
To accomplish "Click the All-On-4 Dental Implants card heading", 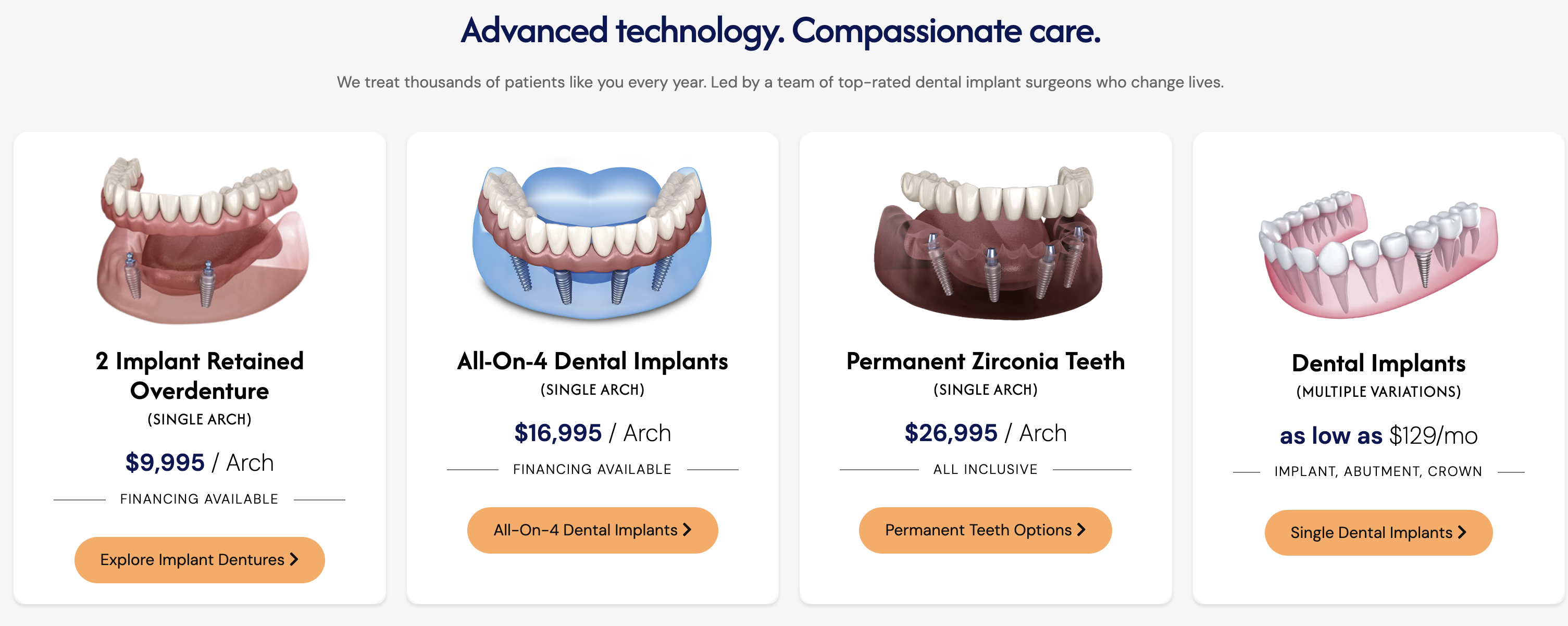I will [592, 361].
